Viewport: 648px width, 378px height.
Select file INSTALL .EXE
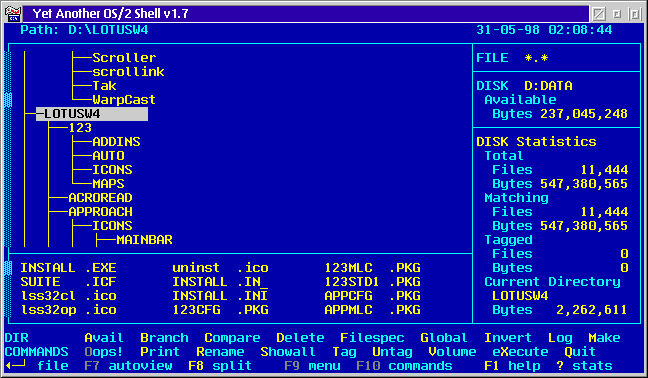(68, 268)
